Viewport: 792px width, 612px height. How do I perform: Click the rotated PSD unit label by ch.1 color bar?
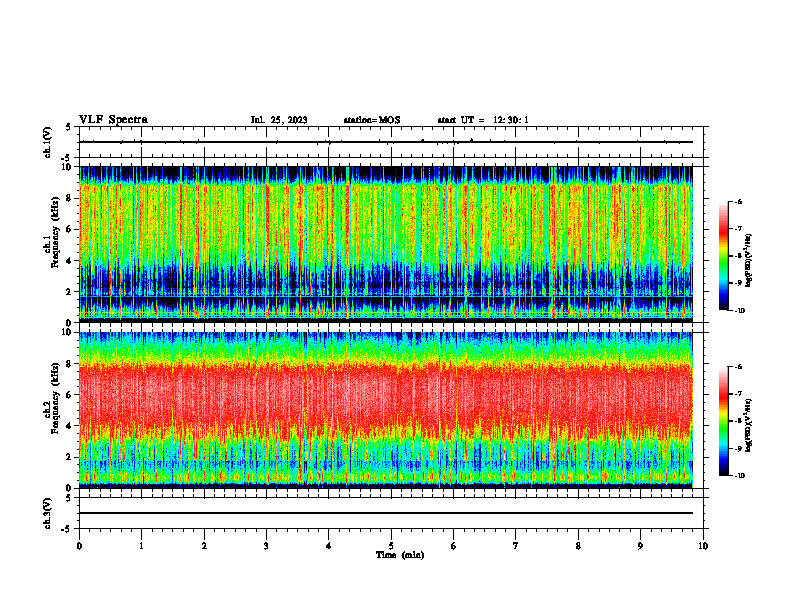click(x=750, y=261)
